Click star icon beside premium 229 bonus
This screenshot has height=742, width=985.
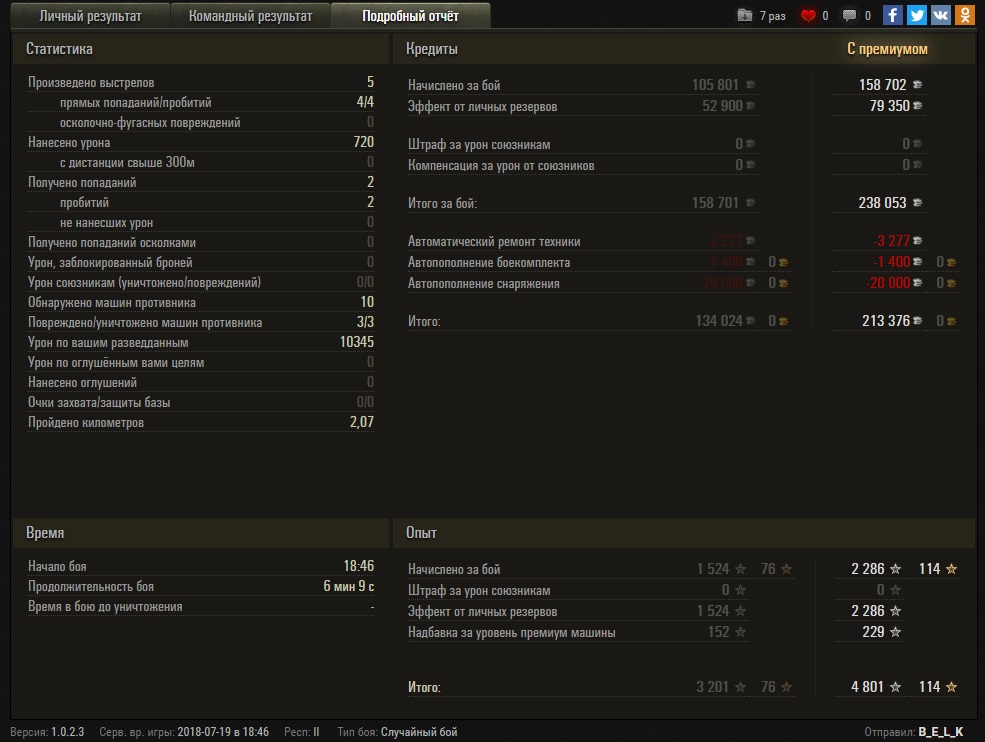pos(896,632)
